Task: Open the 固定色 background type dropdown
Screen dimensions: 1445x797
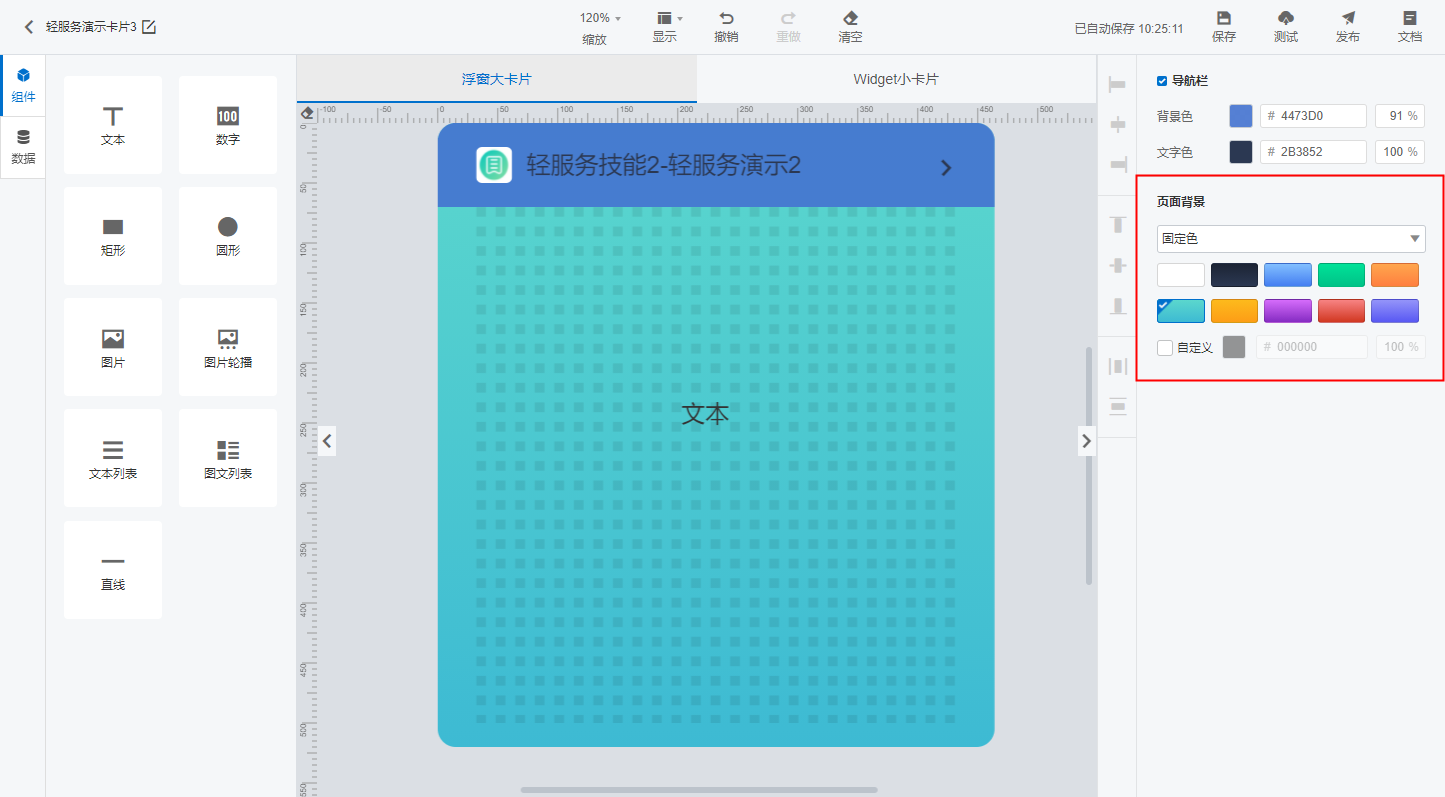Action: (x=1291, y=239)
